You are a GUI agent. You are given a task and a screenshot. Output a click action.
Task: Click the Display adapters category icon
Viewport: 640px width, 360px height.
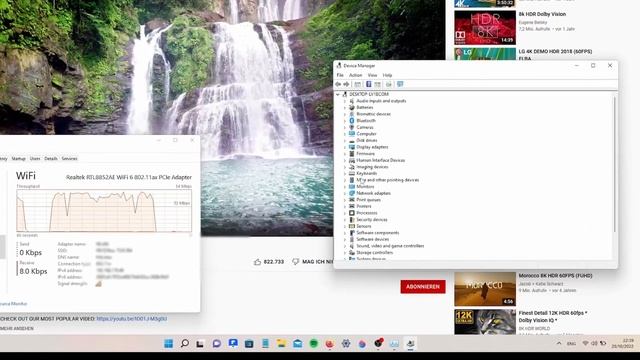352,147
